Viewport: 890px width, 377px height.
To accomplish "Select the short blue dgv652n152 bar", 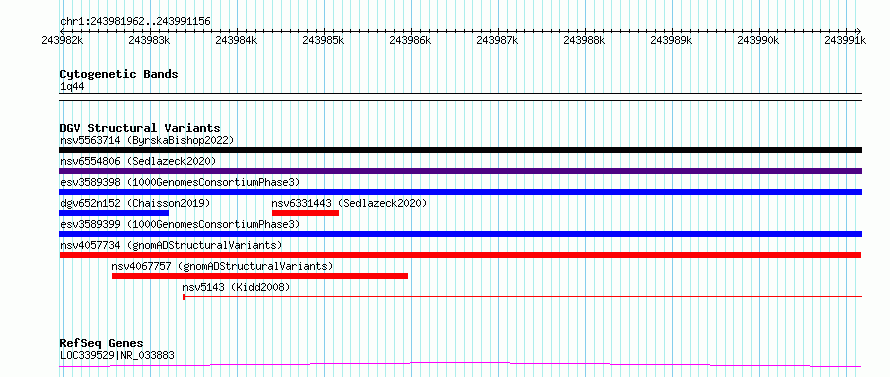I will pos(114,213).
